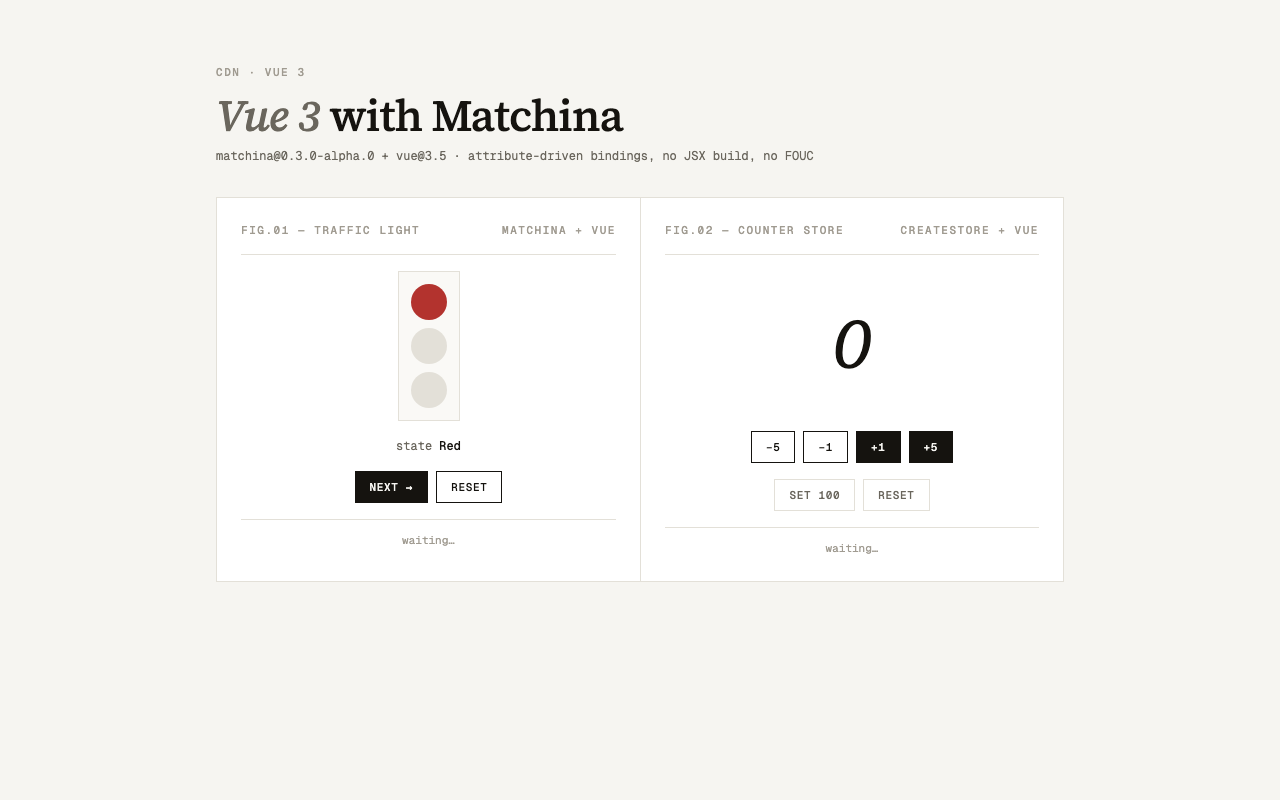The height and width of the screenshot is (800, 1280).
Task: Reset the traffic light state
Action: (469, 487)
